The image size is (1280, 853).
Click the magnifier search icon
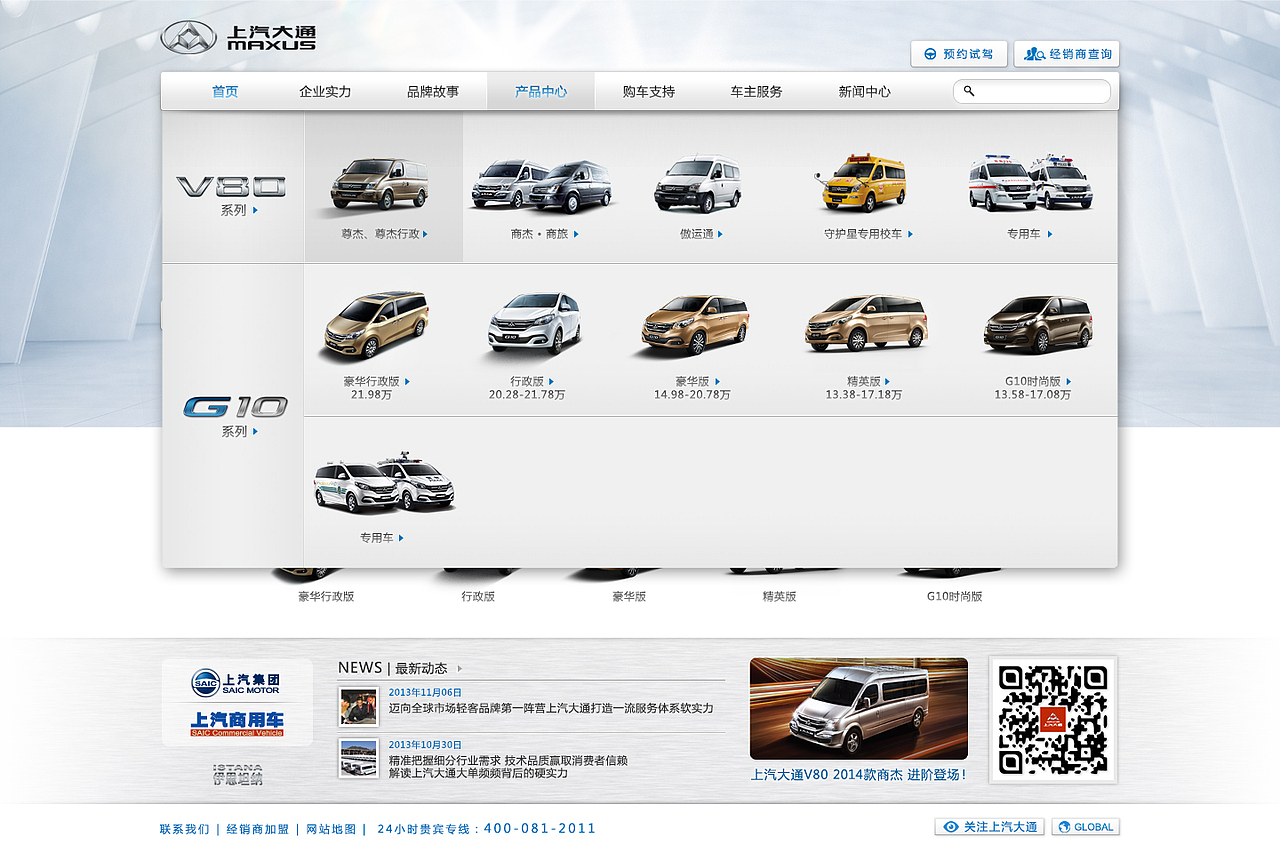pos(969,91)
